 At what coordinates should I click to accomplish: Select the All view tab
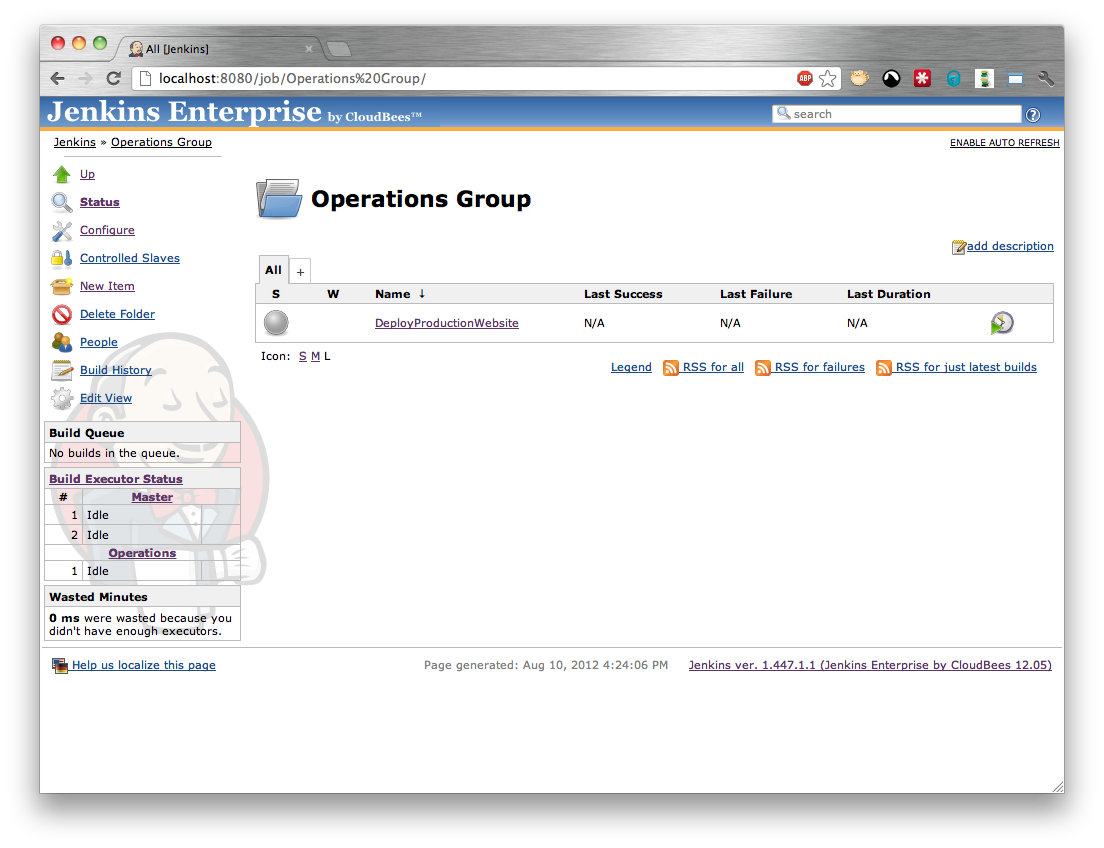pyautogui.click(x=273, y=270)
